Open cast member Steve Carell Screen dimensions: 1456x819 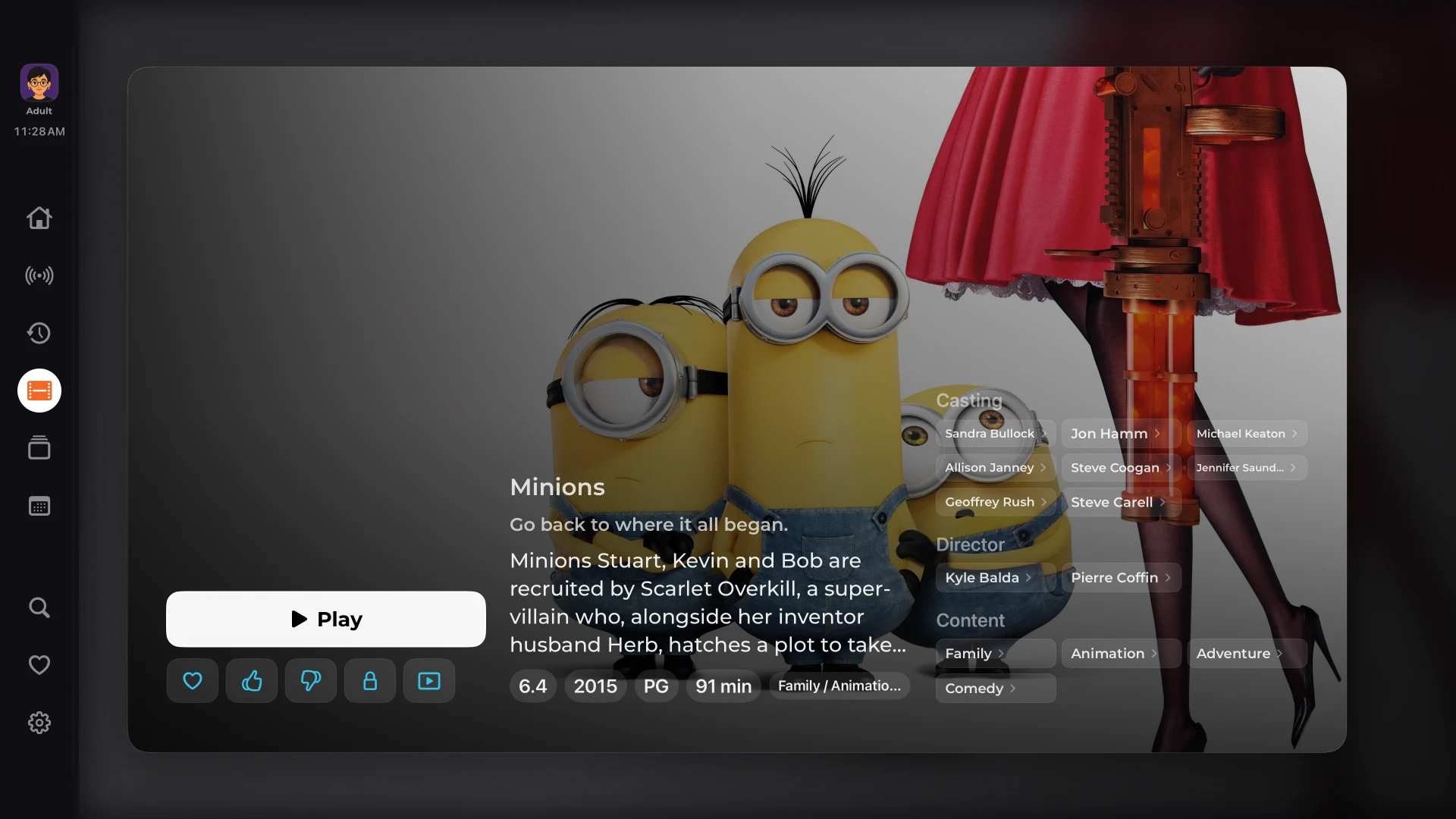coord(1122,502)
